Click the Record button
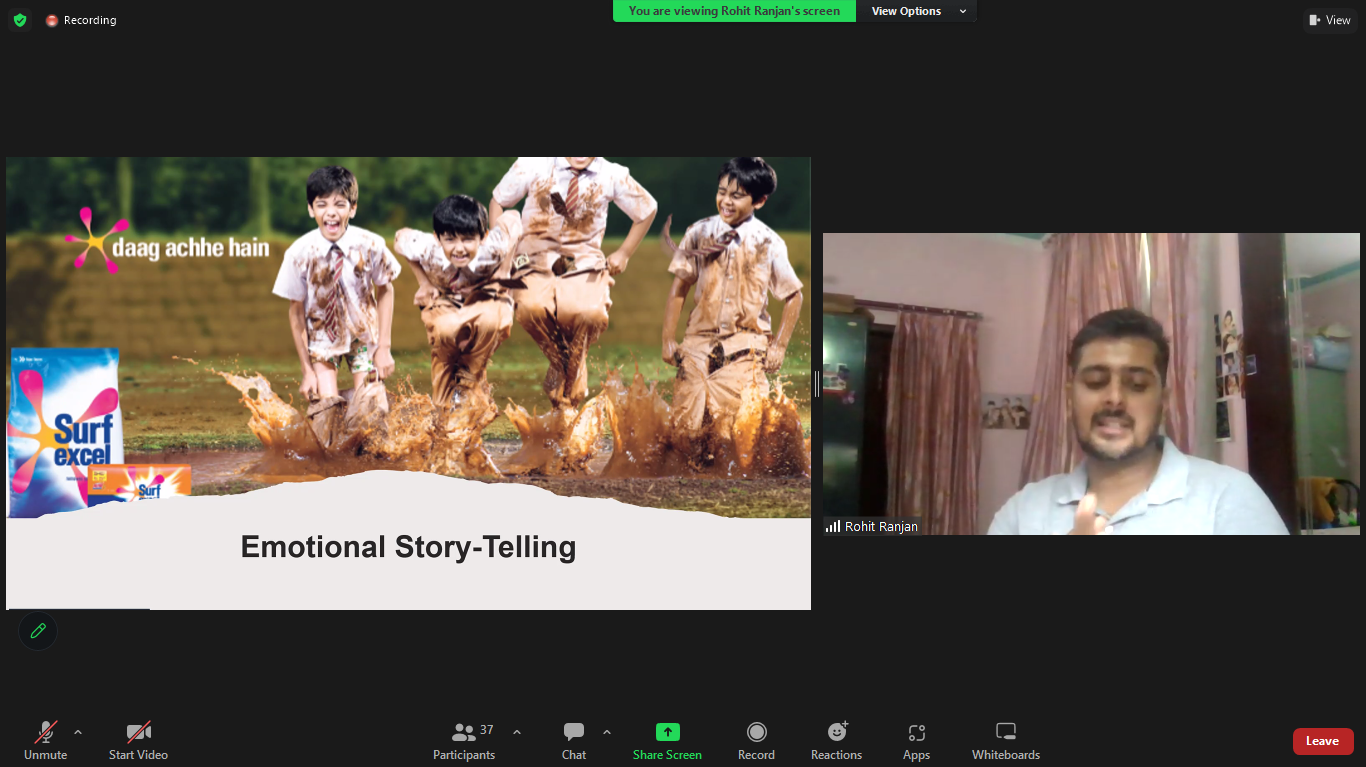This screenshot has height=767, width=1366. tap(756, 741)
